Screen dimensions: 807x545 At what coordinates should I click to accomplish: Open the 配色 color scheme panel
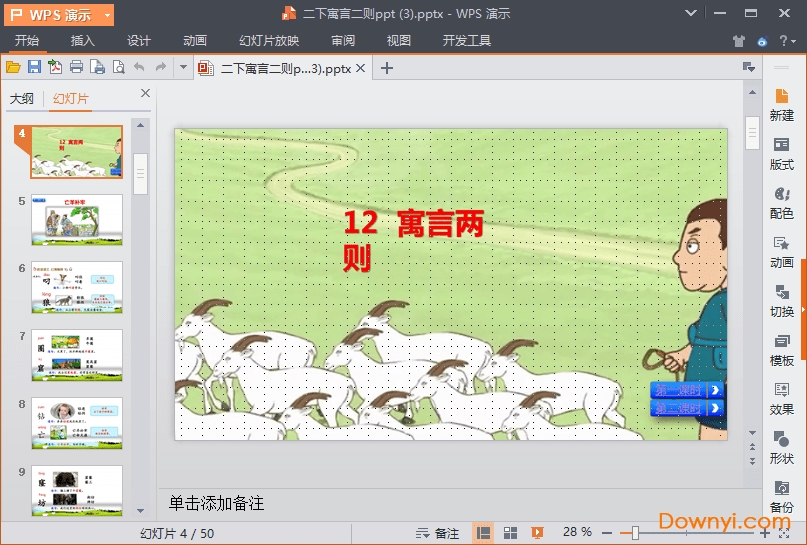pos(781,201)
